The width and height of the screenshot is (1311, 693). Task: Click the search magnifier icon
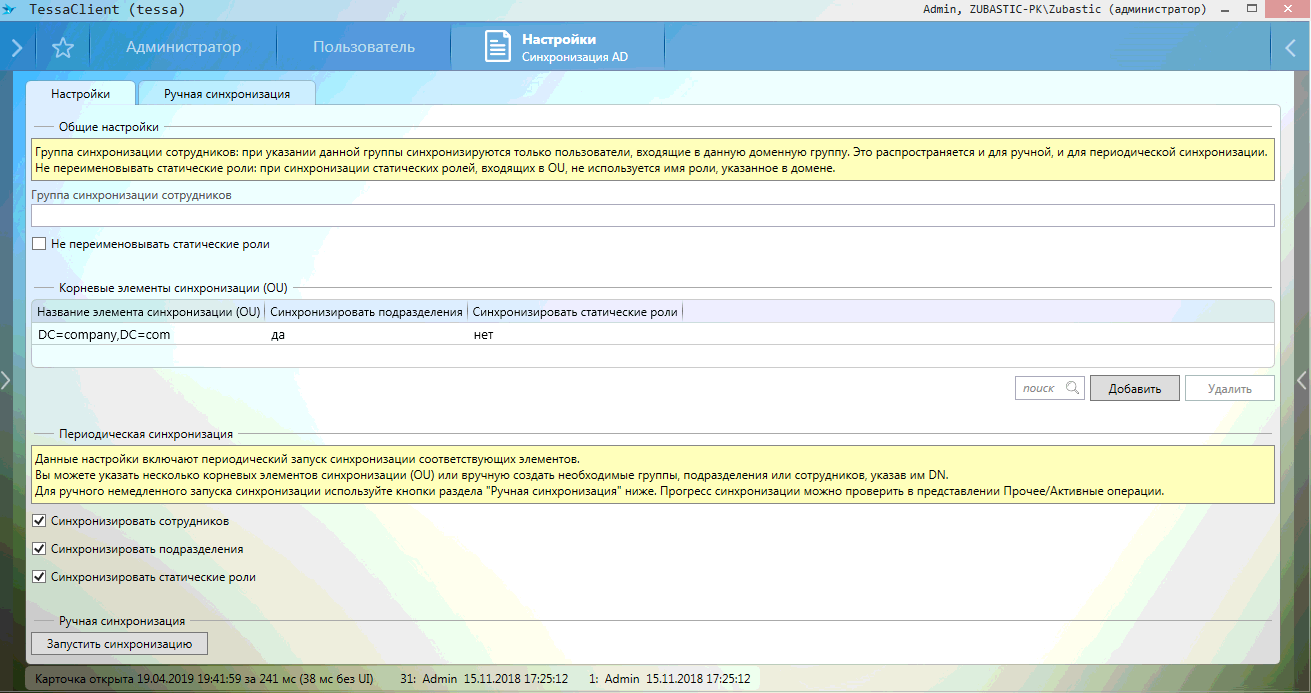coord(1072,388)
